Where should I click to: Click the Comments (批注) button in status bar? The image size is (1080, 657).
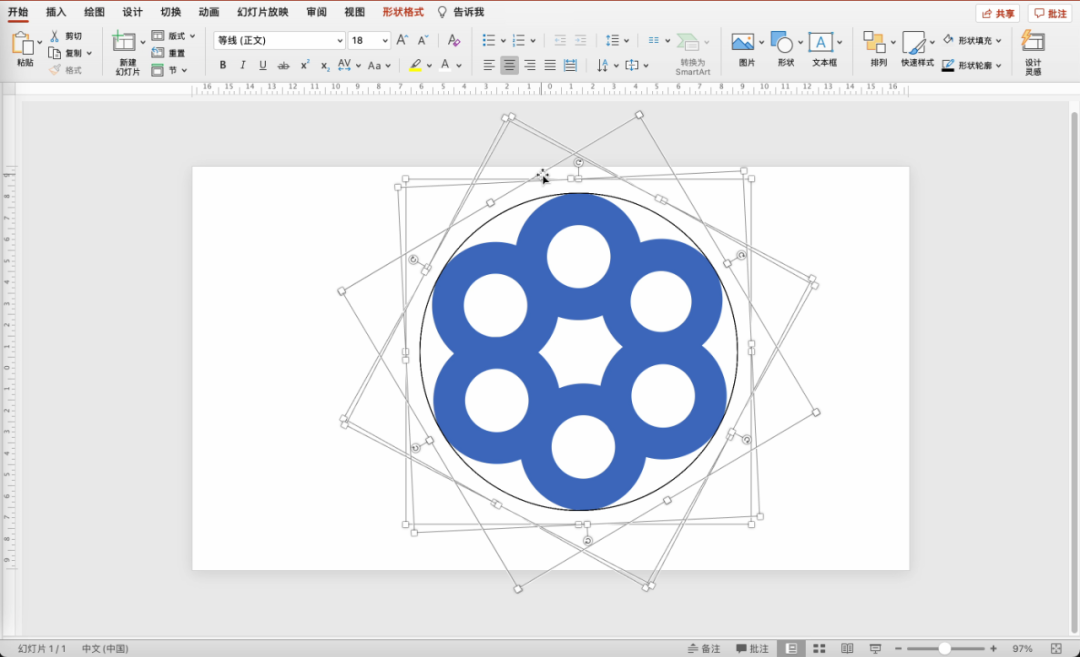click(x=752, y=648)
